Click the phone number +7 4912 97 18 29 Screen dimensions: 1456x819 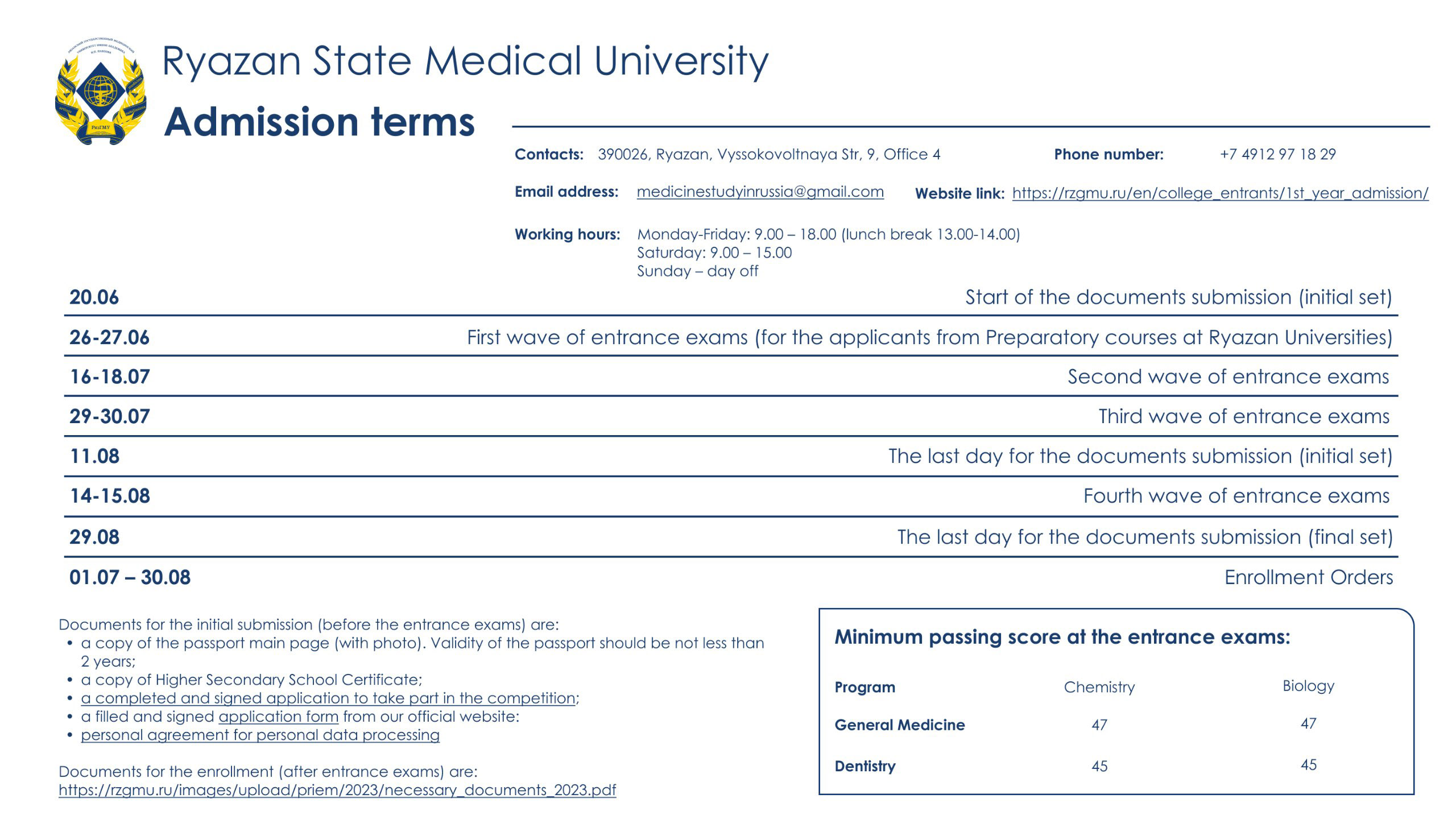tap(1277, 154)
